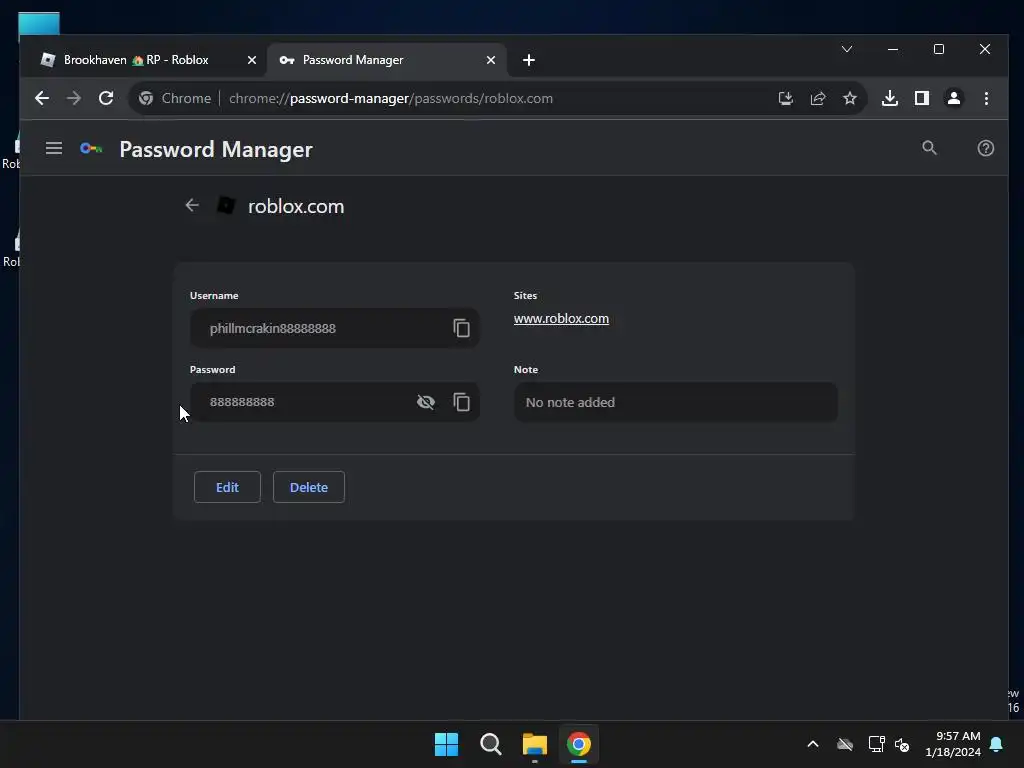
Task: Click the roblox.com page heading
Action: click(x=296, y=206)
